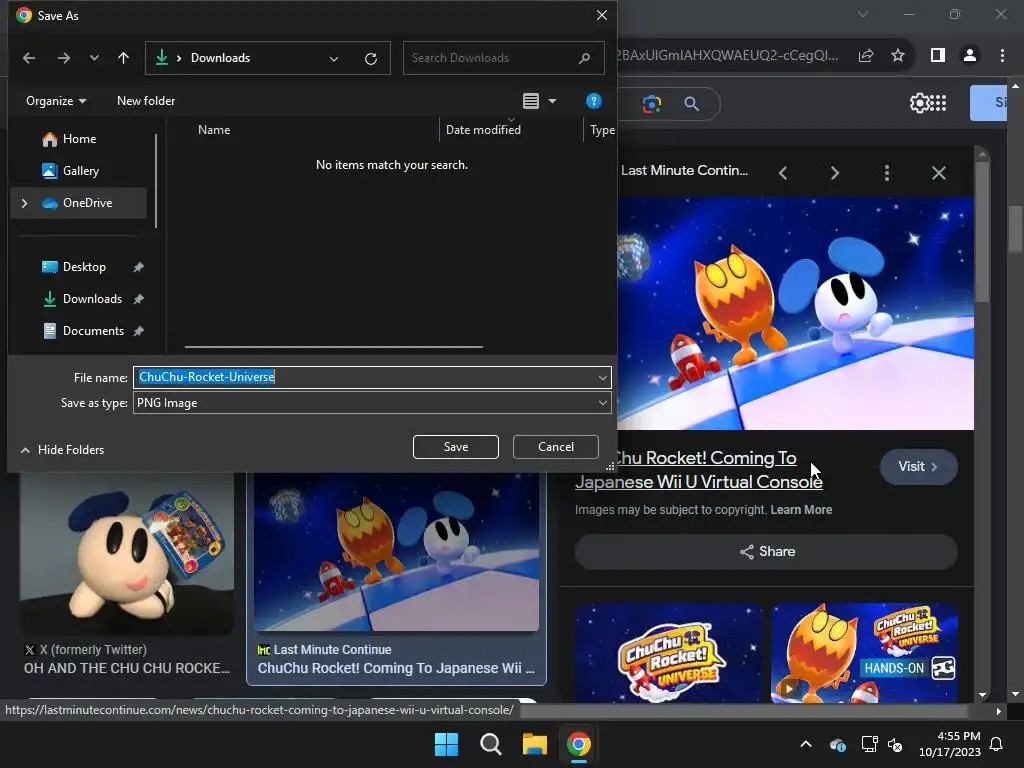Image resolution: width=1024 pixels, height=768 pixels.
Task: Go back in Save As dialog
Action: (29, 58)
